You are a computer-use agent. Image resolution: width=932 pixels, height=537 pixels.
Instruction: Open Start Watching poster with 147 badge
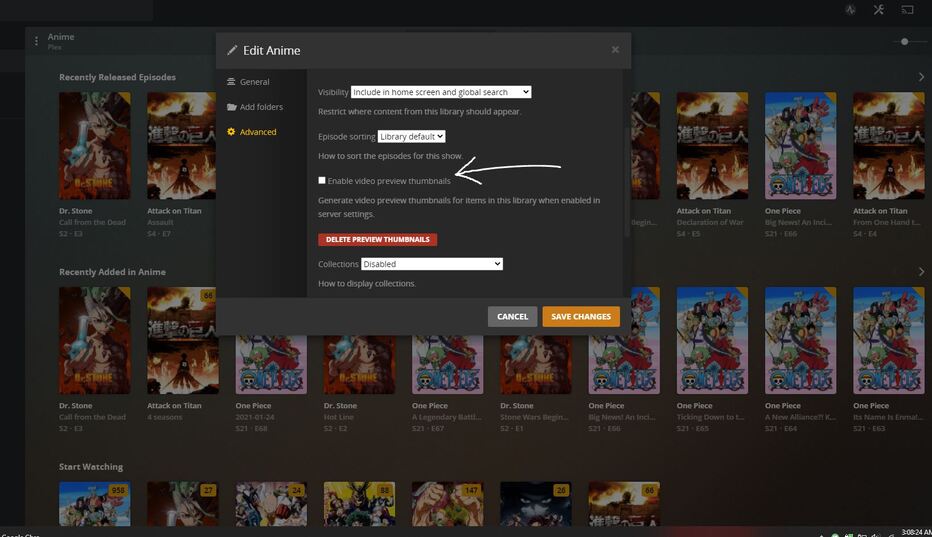[448, 504]
